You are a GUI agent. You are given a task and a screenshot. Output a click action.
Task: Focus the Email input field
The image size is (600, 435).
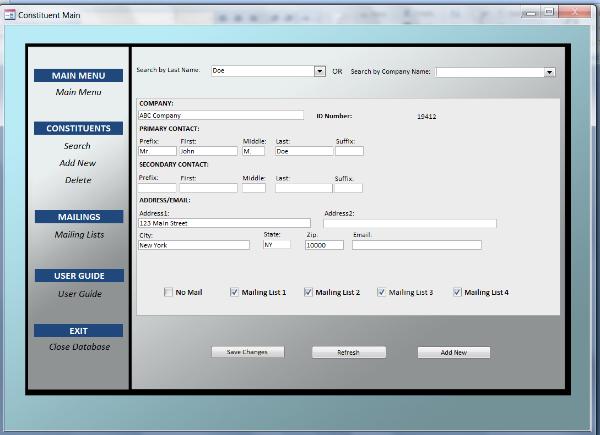click(416, 245)
